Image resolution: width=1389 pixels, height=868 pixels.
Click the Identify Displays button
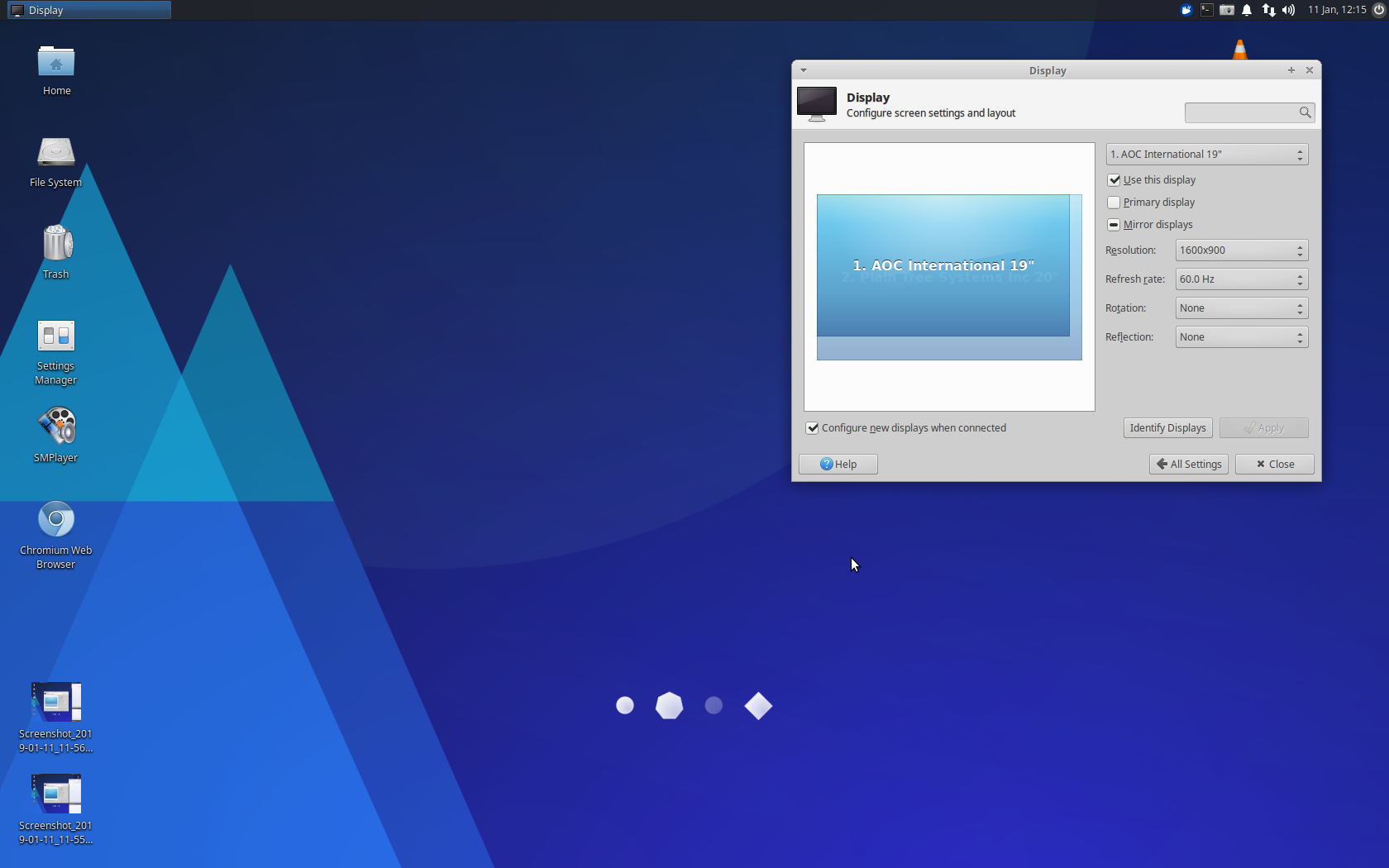click(x=1167, y=428)
